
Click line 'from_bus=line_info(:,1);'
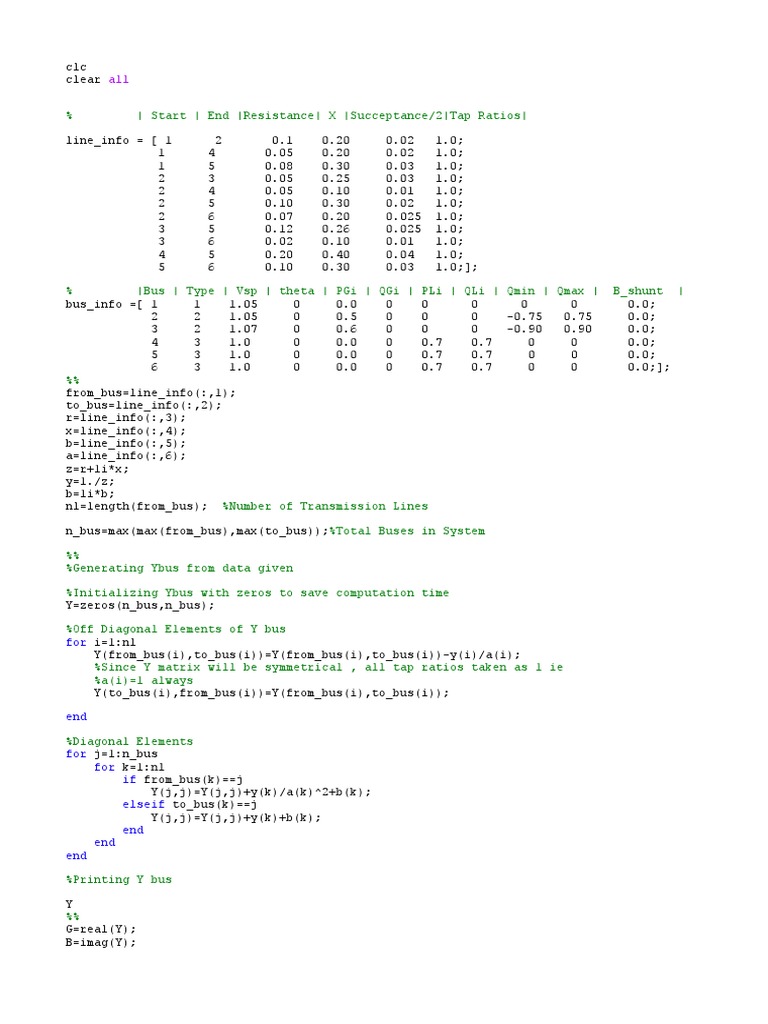(x=150, y=393)
